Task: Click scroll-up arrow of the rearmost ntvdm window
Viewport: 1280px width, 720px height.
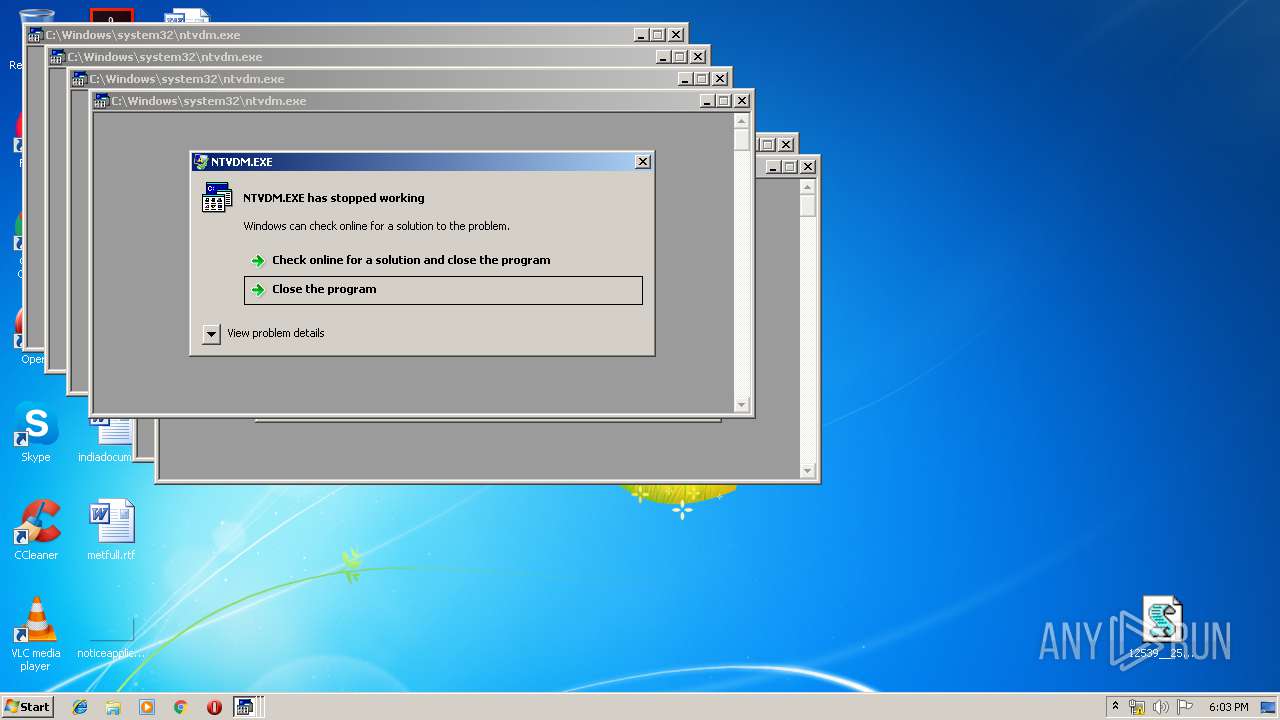Action: coord(808,187)
